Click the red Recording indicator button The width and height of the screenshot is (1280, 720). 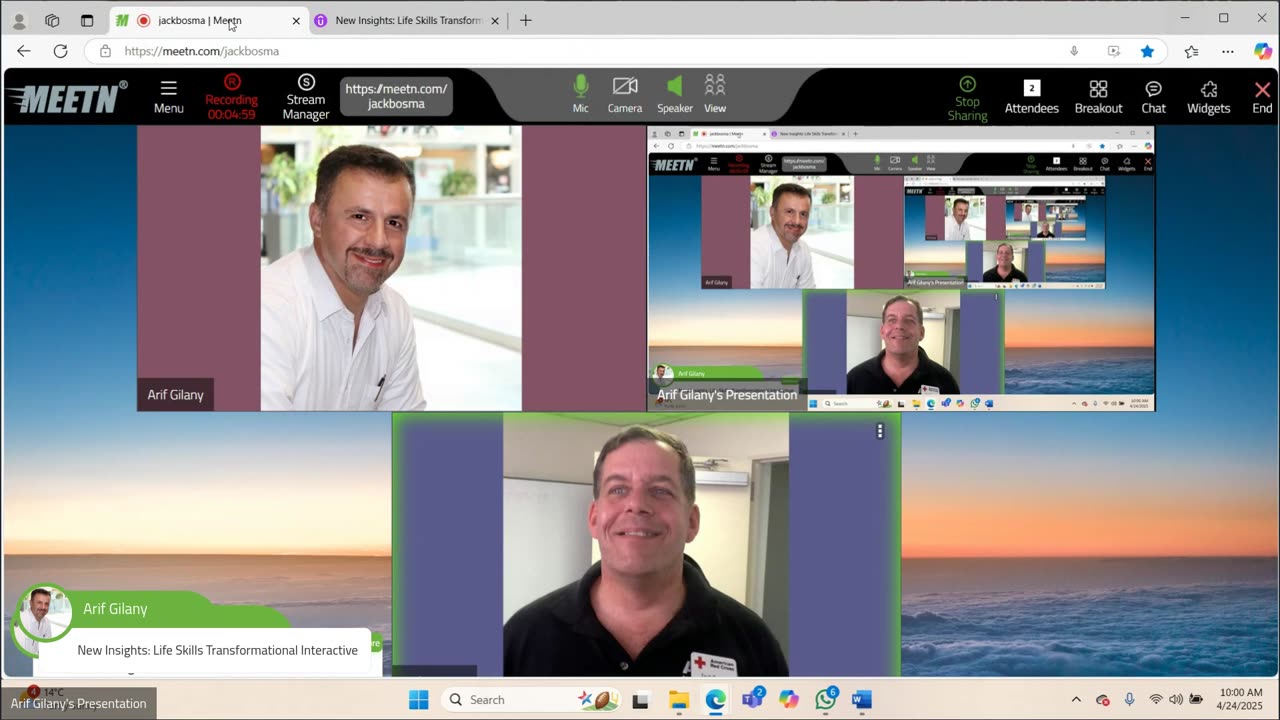(x=231, y=97)
